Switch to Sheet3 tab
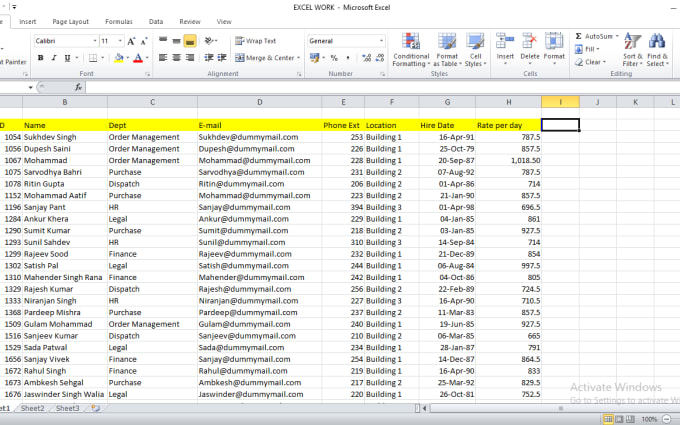 coord(68,408)
